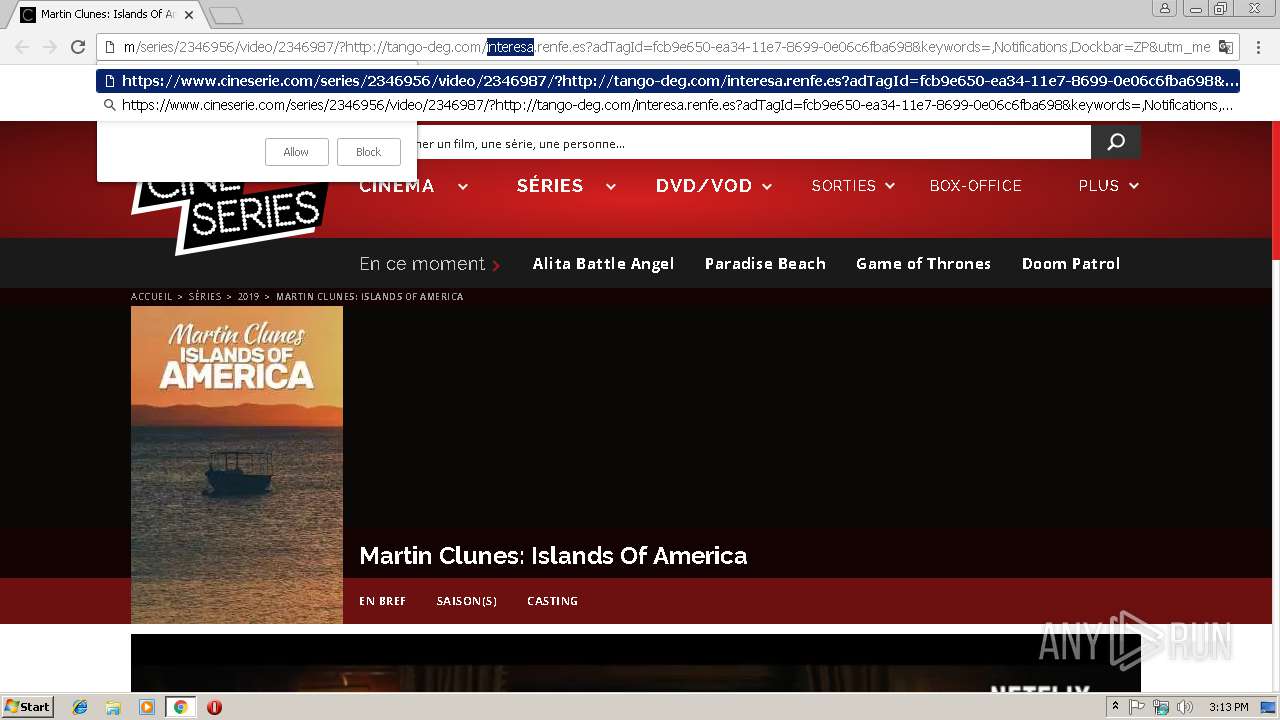Choose the highlighted cineserie.com URL suggestion
Image resolution: width=1280 pixels, height=720 pixels.
coord(668,81)
